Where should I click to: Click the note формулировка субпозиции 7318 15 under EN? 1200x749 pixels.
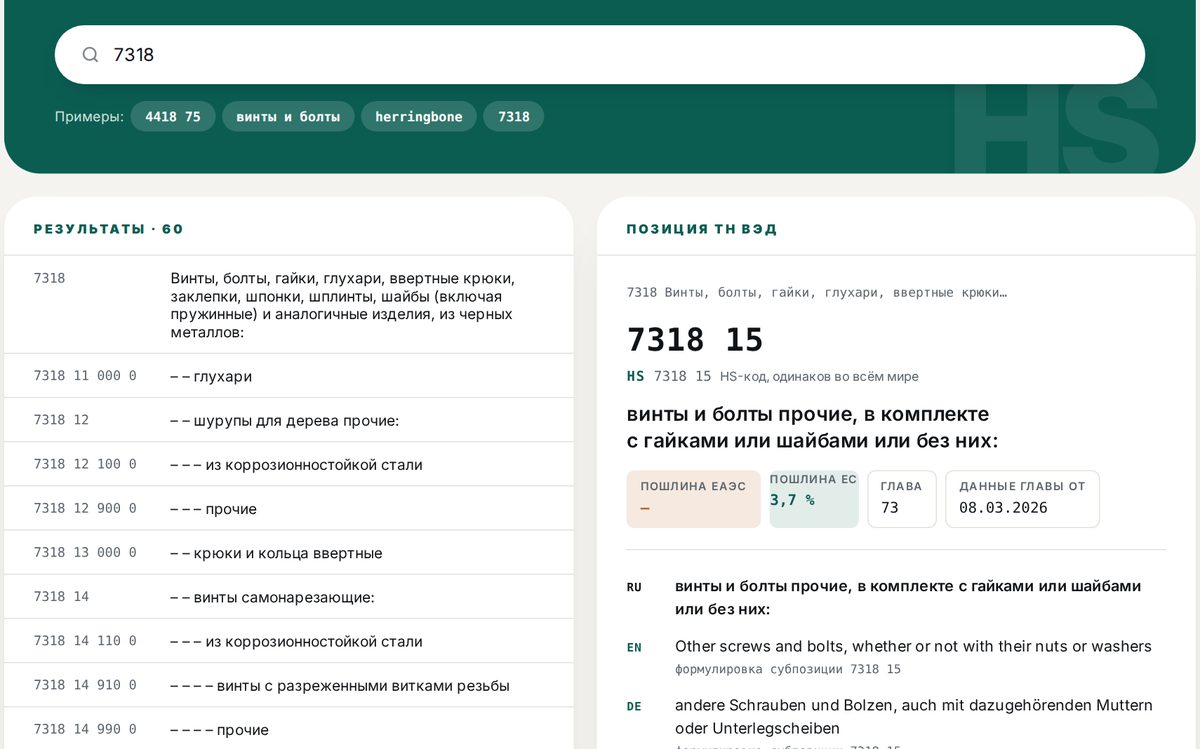(x=788, y=669)
